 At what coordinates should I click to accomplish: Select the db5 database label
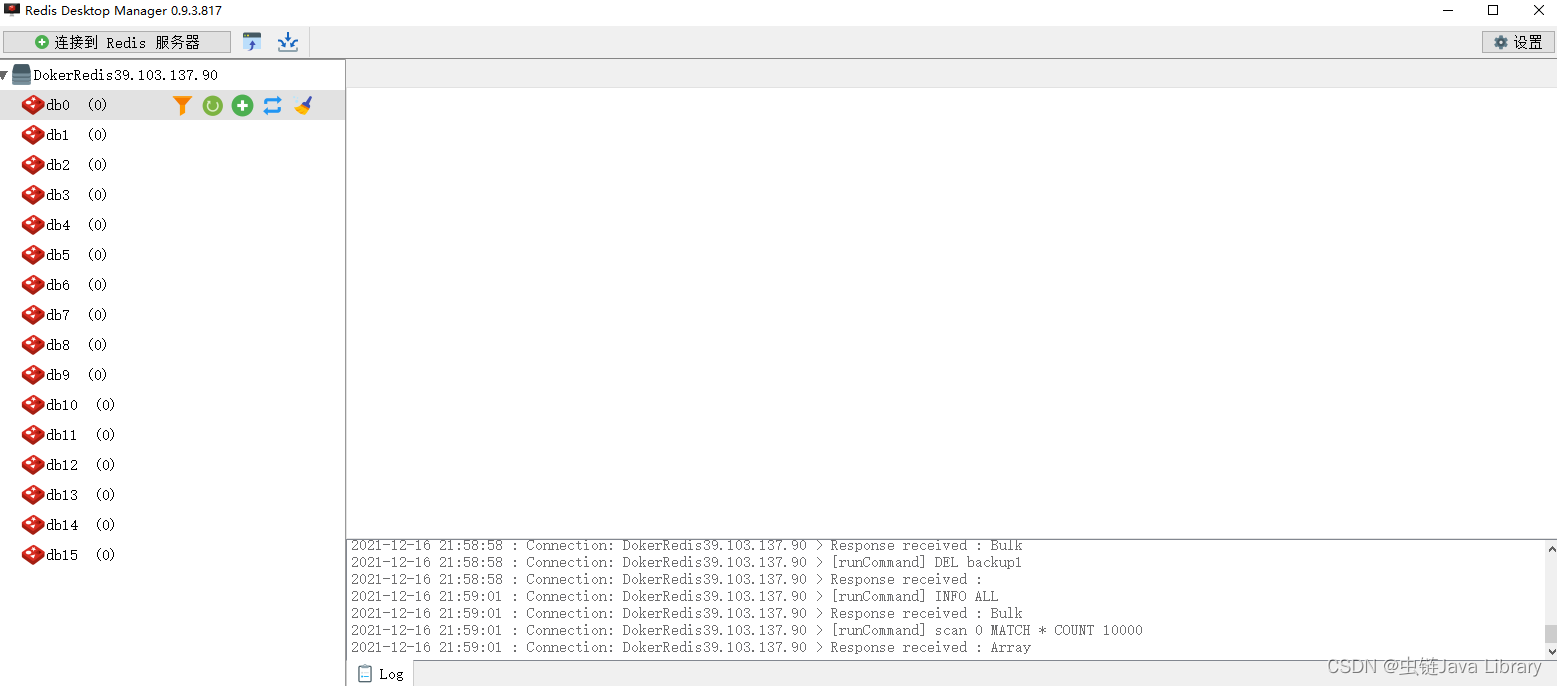pyautogui.click(x=58, y=255)
